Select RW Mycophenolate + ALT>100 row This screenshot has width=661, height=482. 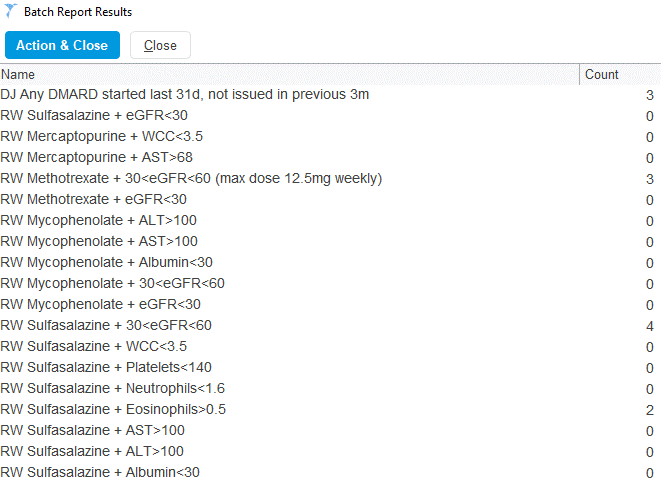[x=113, y=221]
